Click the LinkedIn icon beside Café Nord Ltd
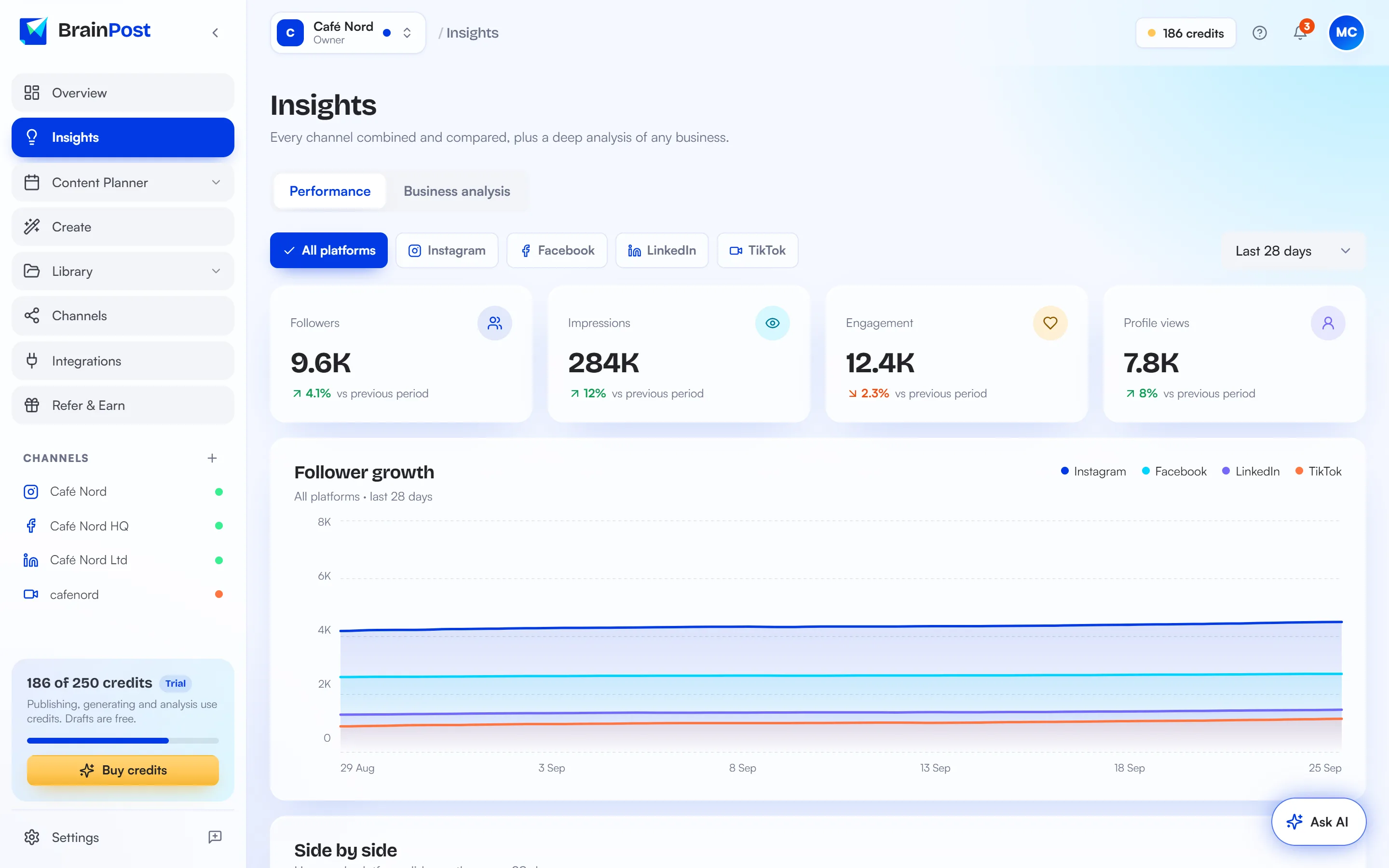The image size is (1389, 868). point(31,560)
